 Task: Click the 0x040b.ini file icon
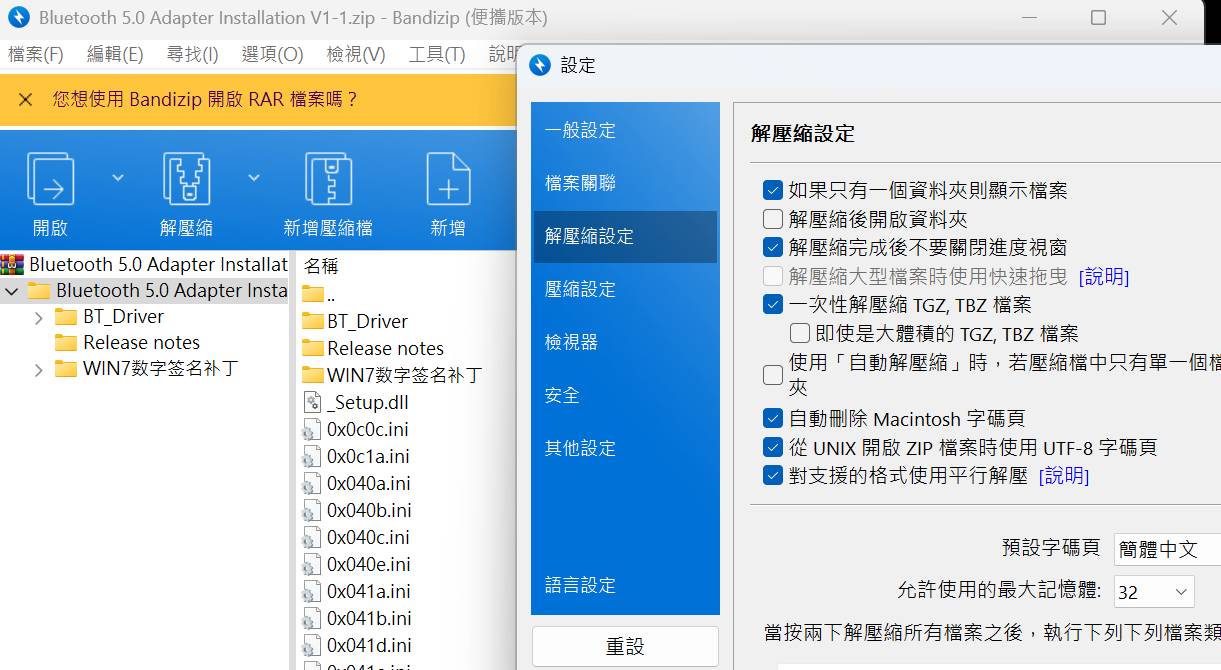point(312,510)
